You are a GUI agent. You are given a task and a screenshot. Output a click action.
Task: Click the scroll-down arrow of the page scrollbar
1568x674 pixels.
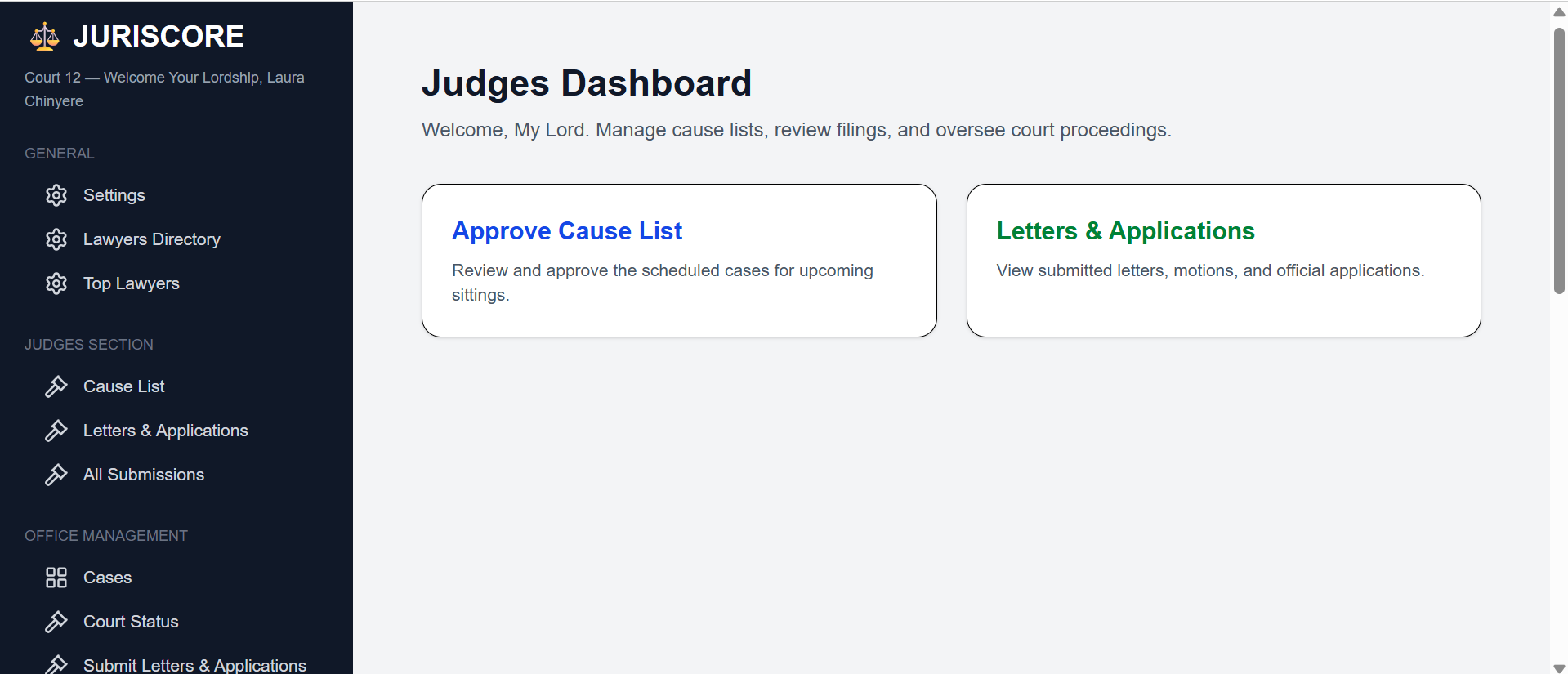pos(1559,667)
